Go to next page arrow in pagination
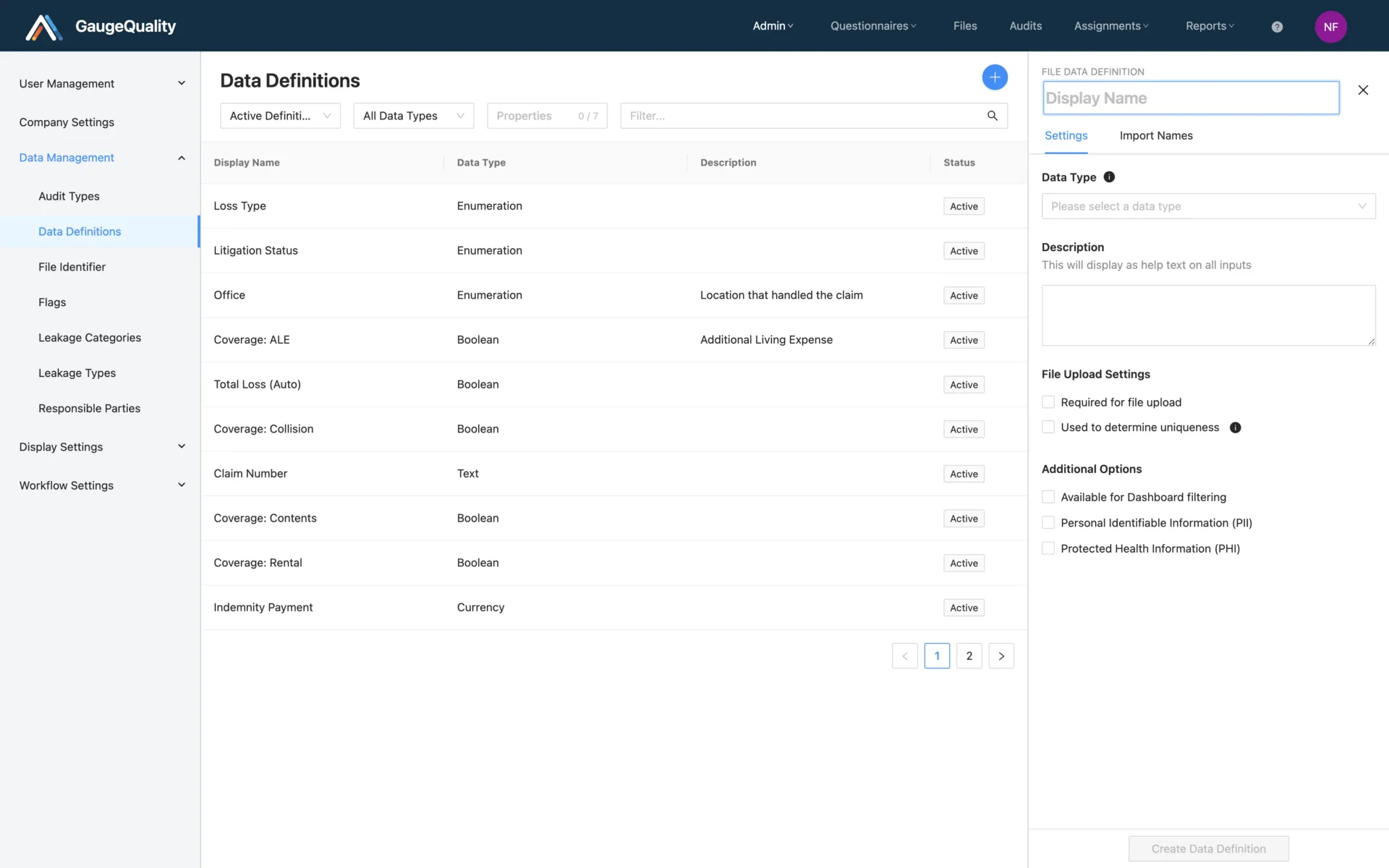 1001,656
